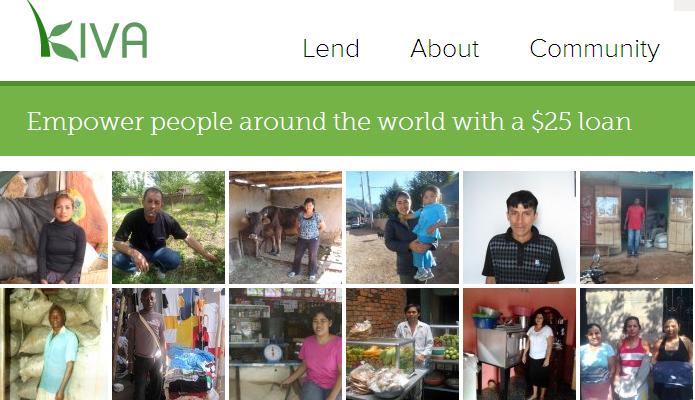This screenshot has width=695, height=400.
Task: Open photo of man at fruit stall
Action: pyautogui.click(x=402, y=344)
